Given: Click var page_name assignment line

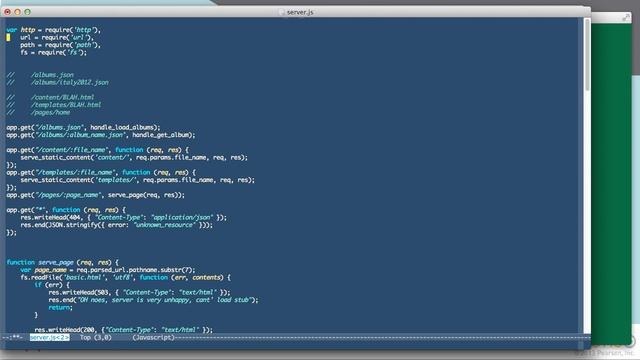Looking at the screenshot, I should [x=108, y=270].
